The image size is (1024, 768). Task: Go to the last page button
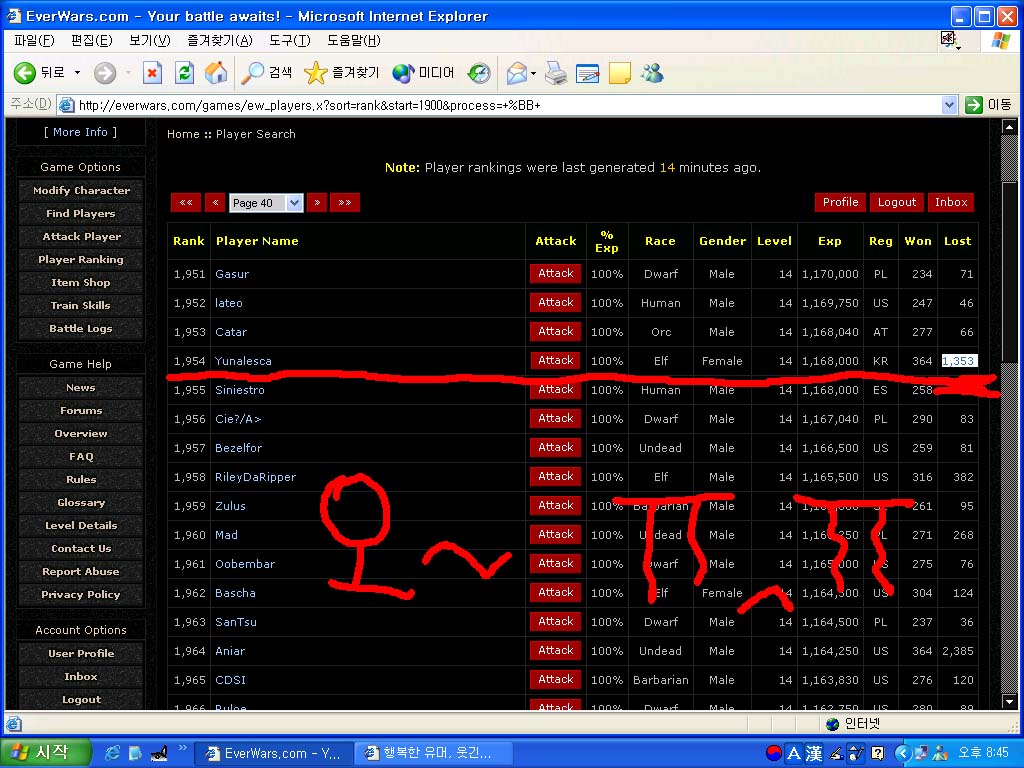tap(345, 202)
